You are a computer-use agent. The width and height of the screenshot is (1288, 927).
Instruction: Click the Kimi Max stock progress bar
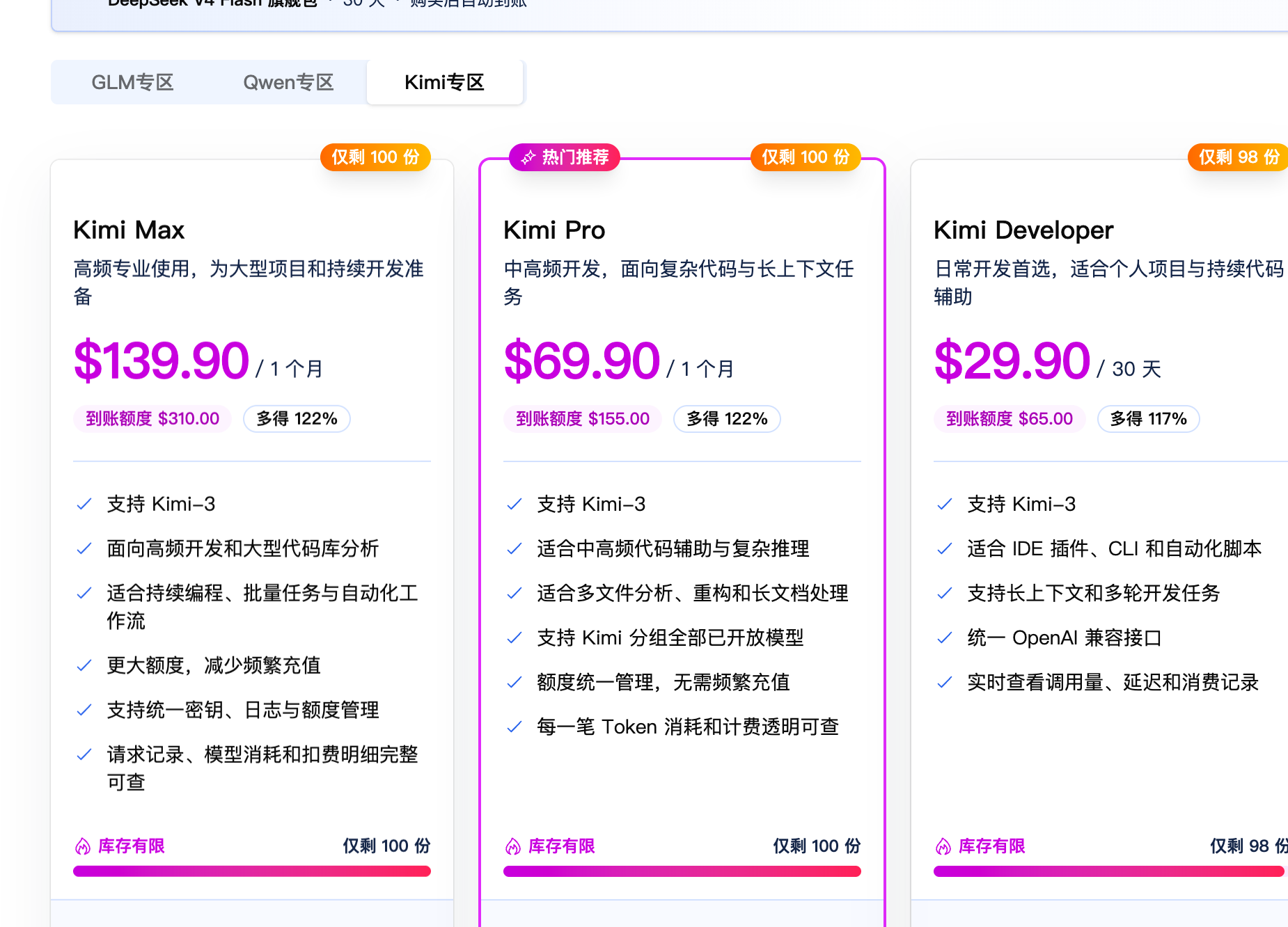[252, 871]
